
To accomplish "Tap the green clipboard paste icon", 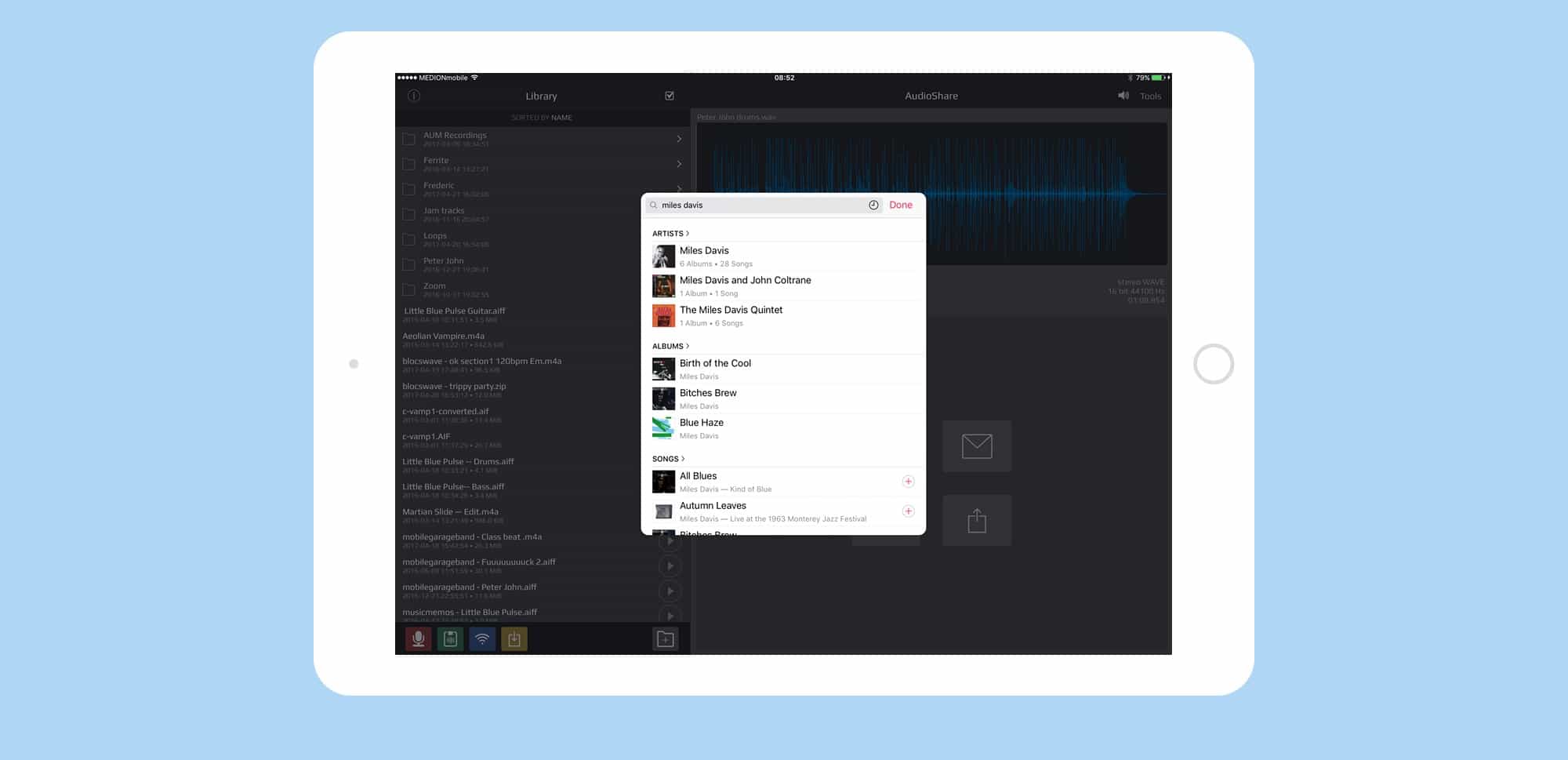I will (450, 639).
